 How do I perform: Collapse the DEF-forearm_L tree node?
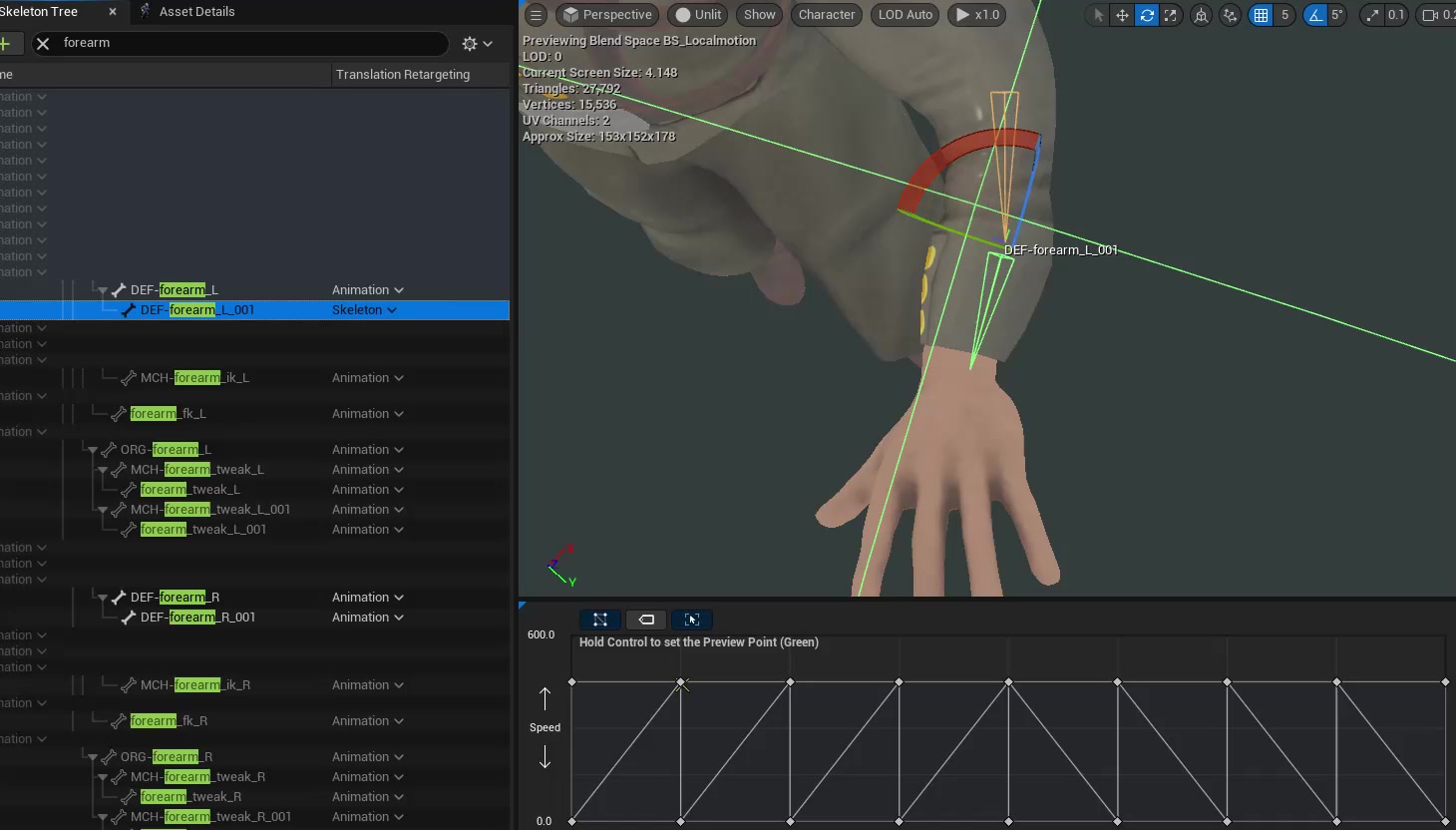103,290
